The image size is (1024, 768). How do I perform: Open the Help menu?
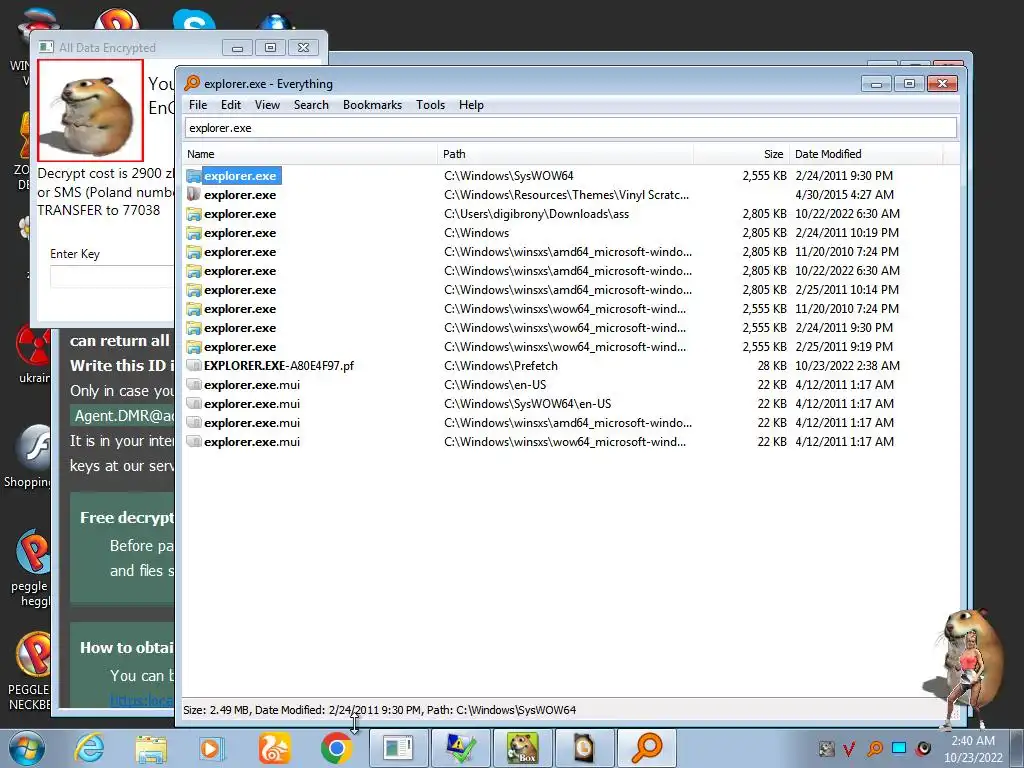point(471,105)
